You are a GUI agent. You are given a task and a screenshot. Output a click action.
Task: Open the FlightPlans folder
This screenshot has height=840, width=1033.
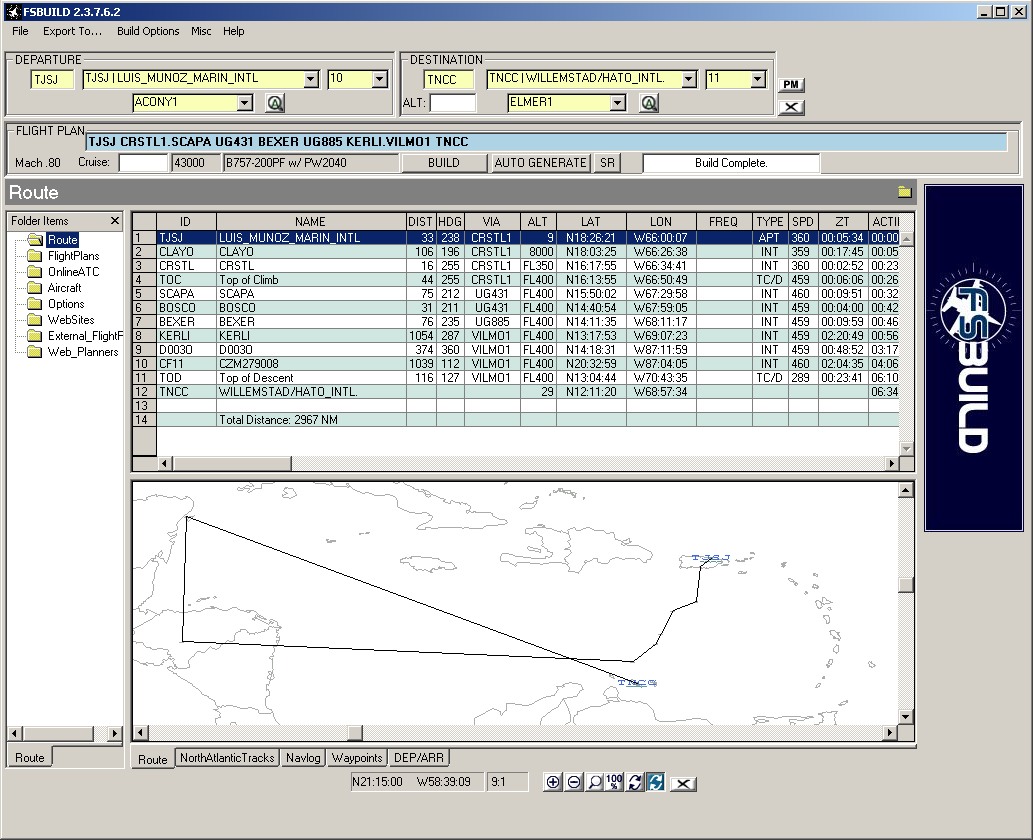pos(73,256)
